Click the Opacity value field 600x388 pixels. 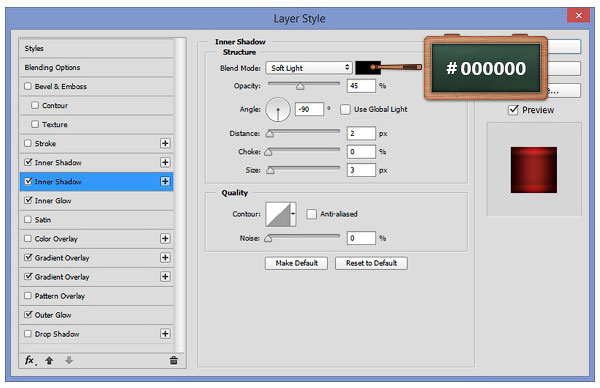[x=361, y=86]
